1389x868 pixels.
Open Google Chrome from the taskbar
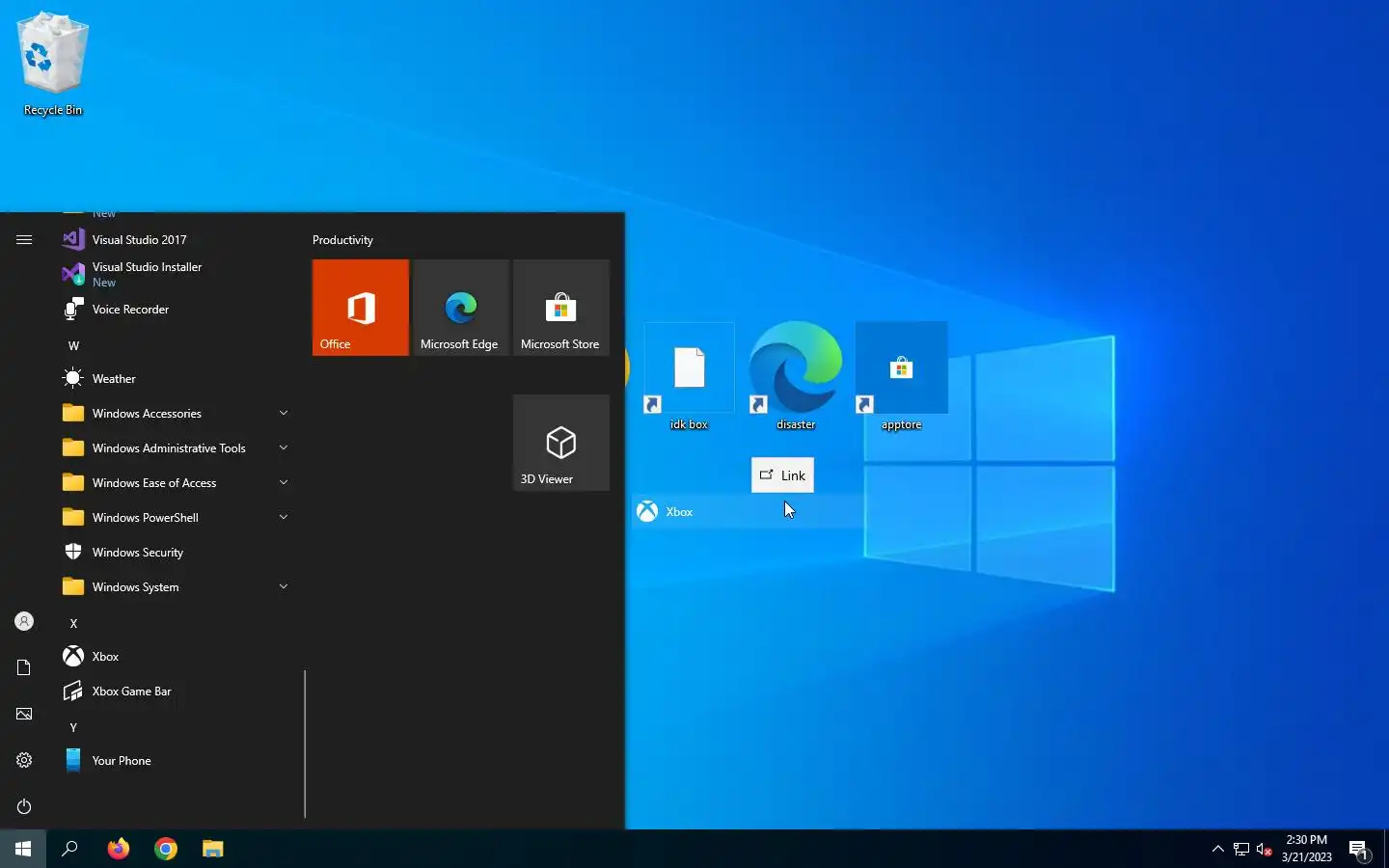[x=166, y=849]
